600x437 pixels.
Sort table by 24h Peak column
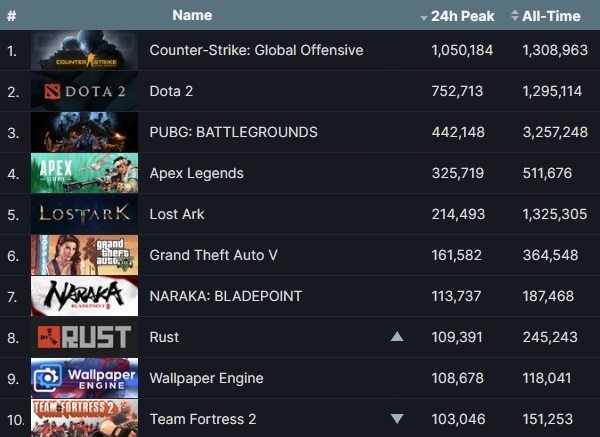[x=462, y=15]
